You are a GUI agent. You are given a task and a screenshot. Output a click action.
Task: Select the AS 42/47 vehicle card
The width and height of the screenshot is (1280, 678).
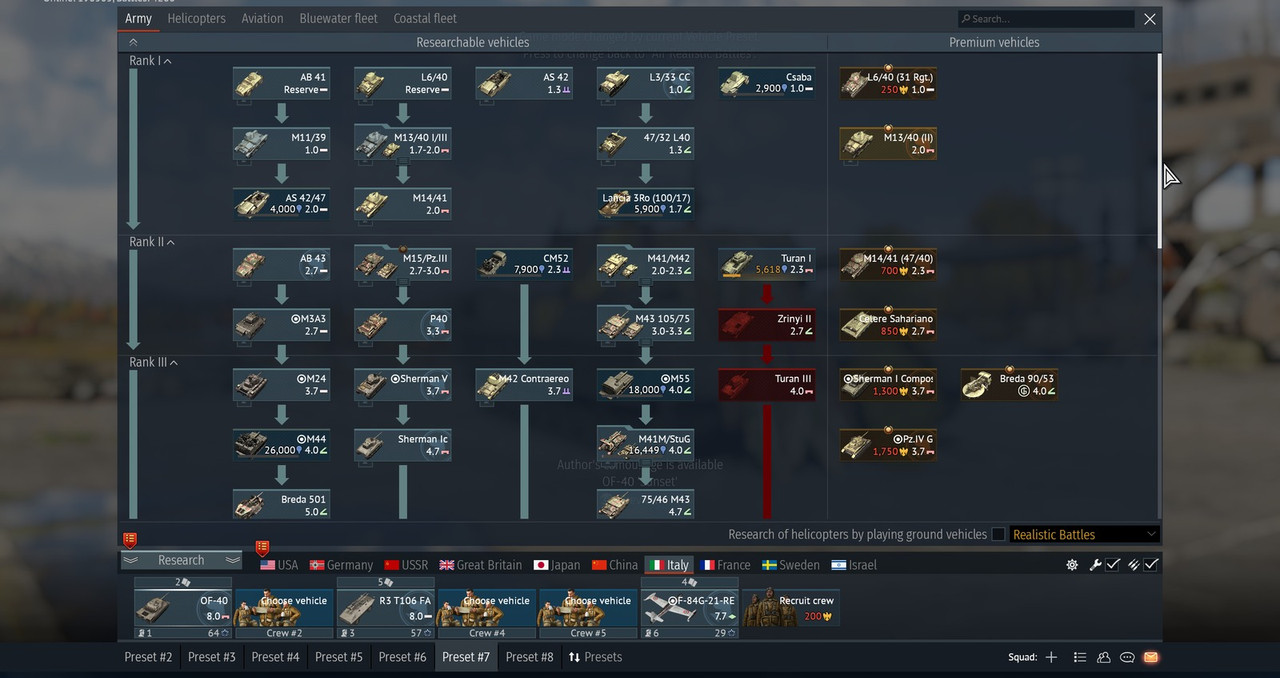point(282,204)
